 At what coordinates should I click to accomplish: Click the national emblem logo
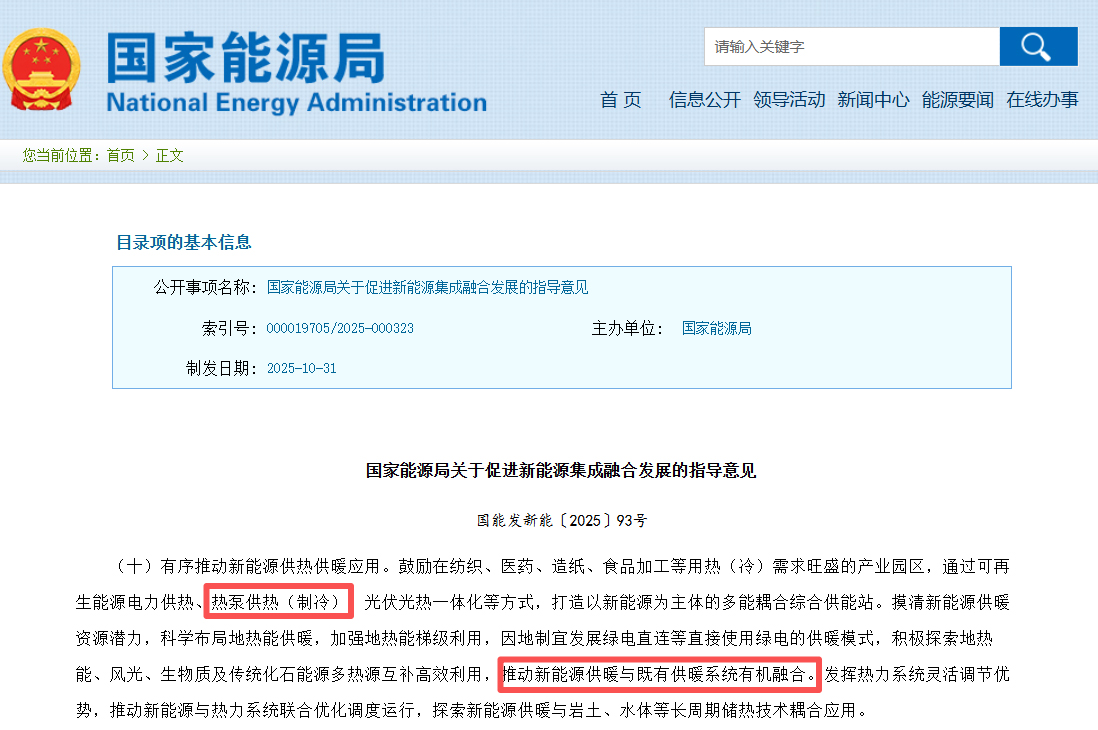(41, 70)
